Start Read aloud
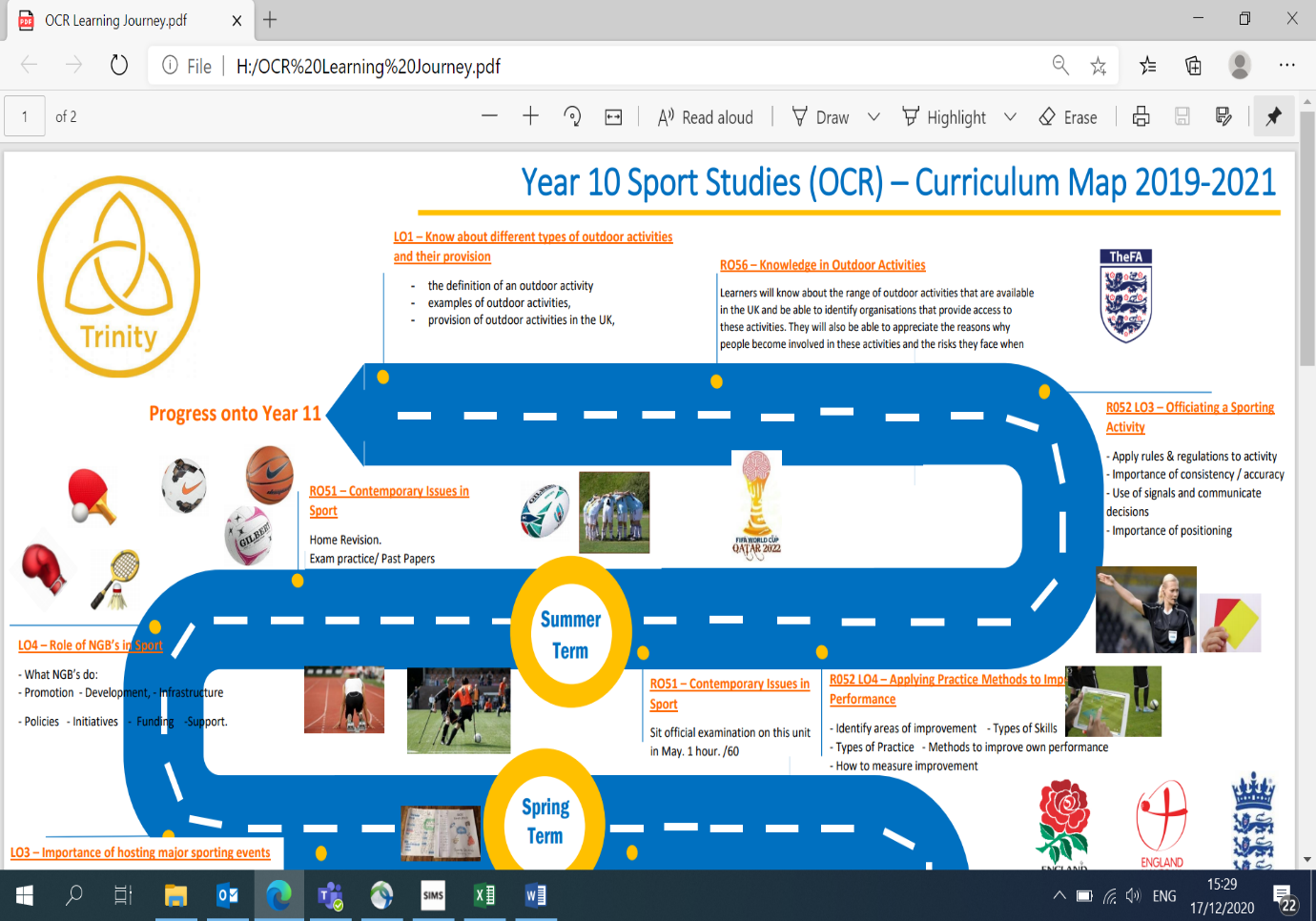 click(706, 117)
